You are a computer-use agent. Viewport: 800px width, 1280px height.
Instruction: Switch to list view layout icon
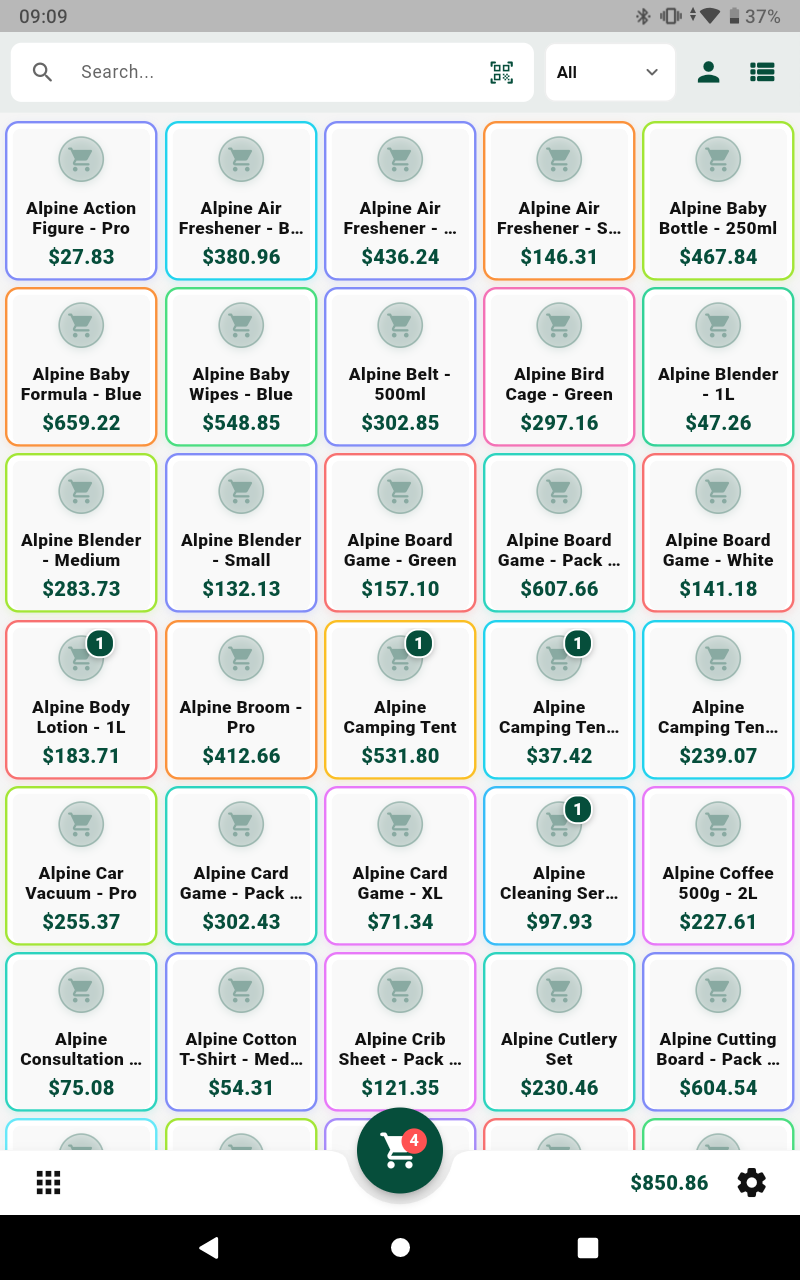point(762,72)
